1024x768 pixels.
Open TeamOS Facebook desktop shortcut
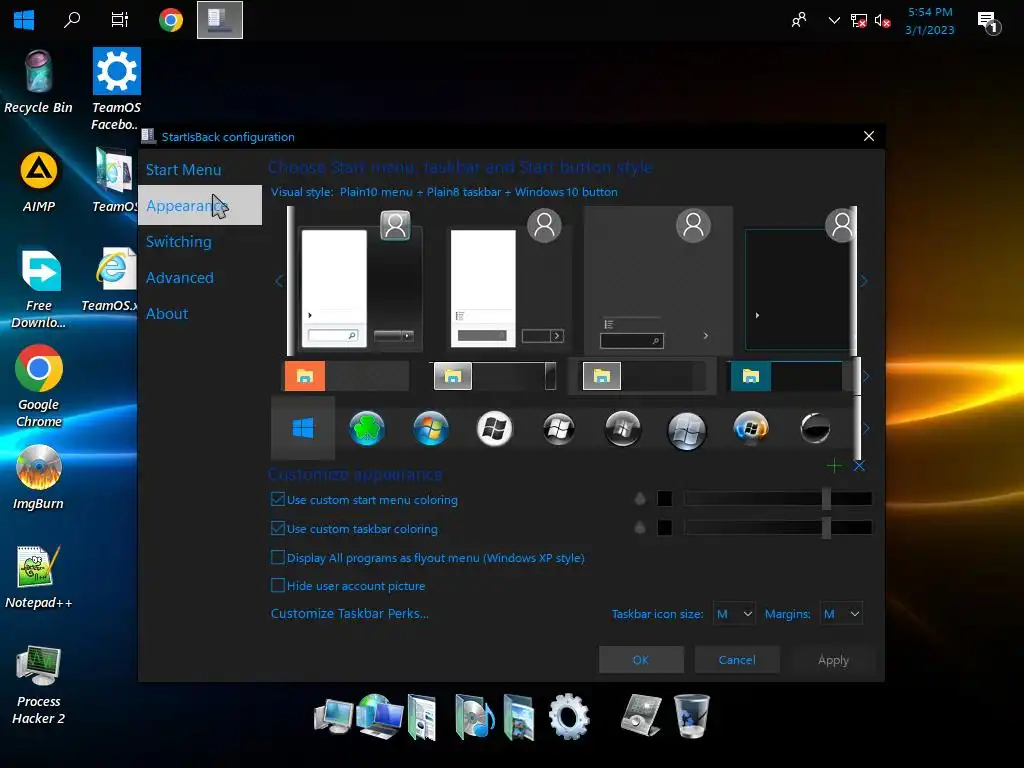(116, 89)
